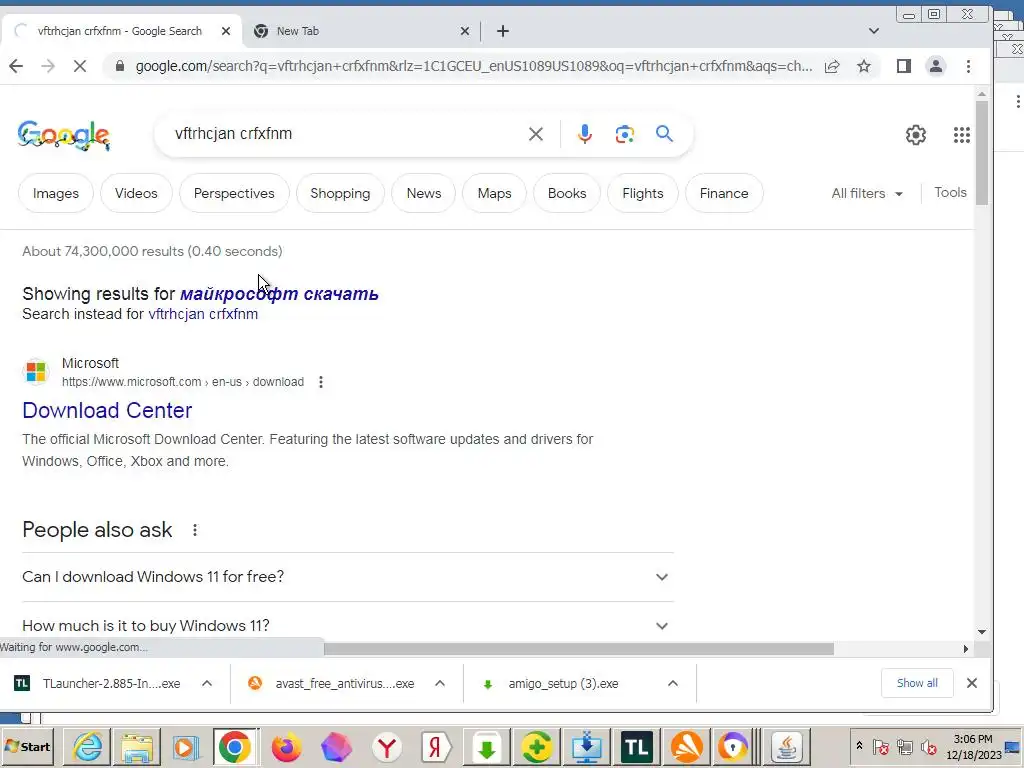Click the scroll-down arrow of page

tap(982, 632)
